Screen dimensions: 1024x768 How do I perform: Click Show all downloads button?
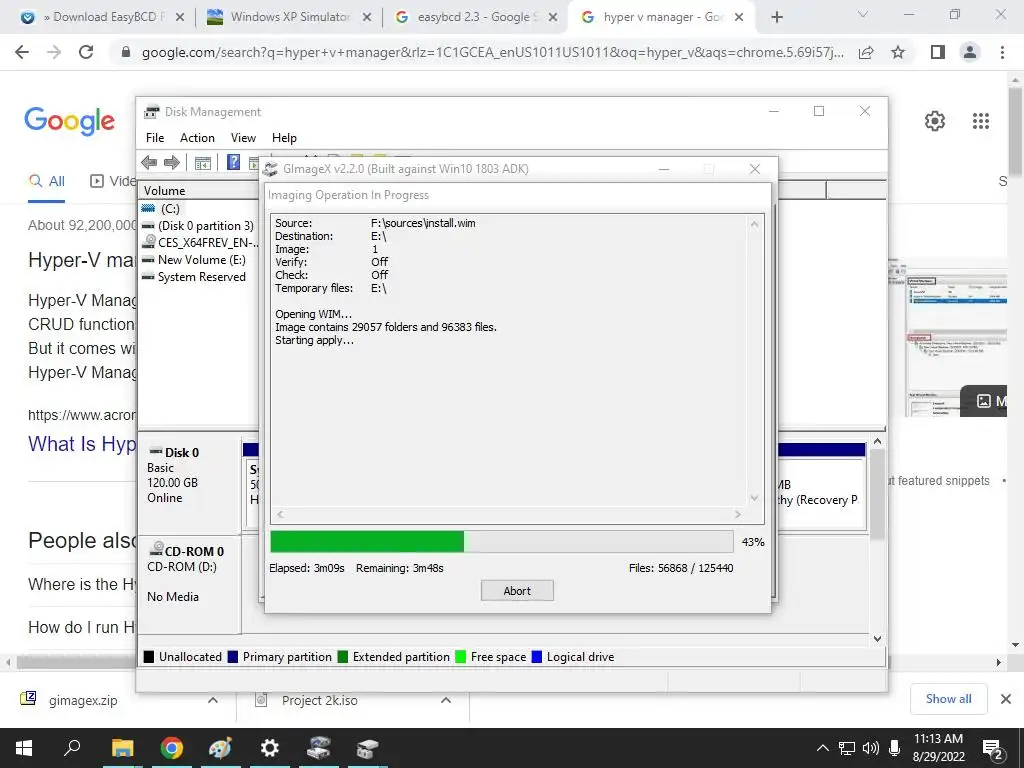948,699
